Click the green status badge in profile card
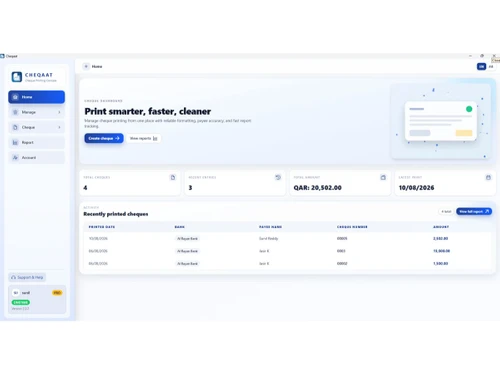Image resolution: width=500 pixels, height=375 pixels. pos(21,302)
